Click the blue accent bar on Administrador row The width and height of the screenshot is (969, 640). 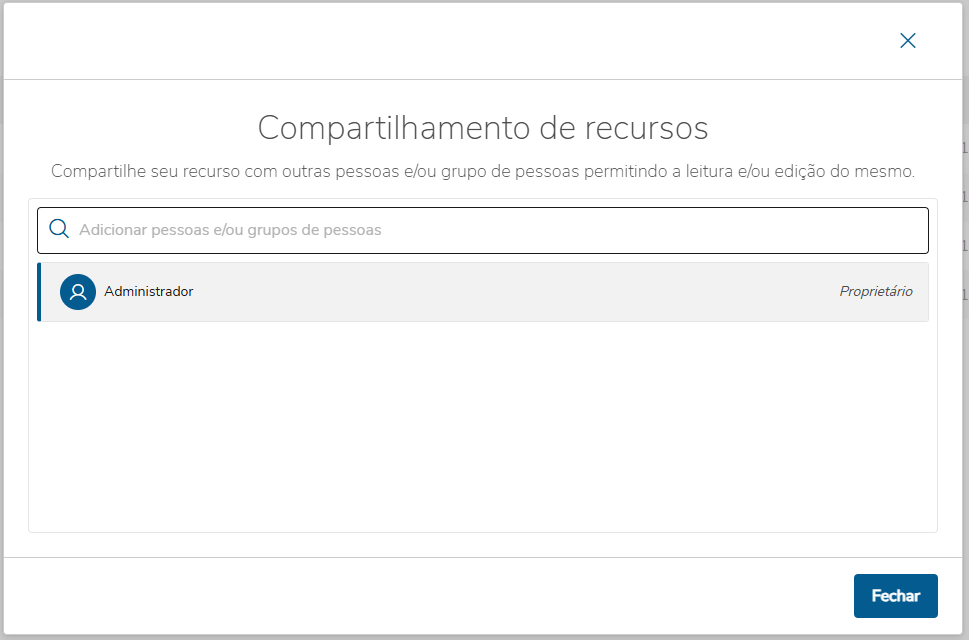coord(39,292)
